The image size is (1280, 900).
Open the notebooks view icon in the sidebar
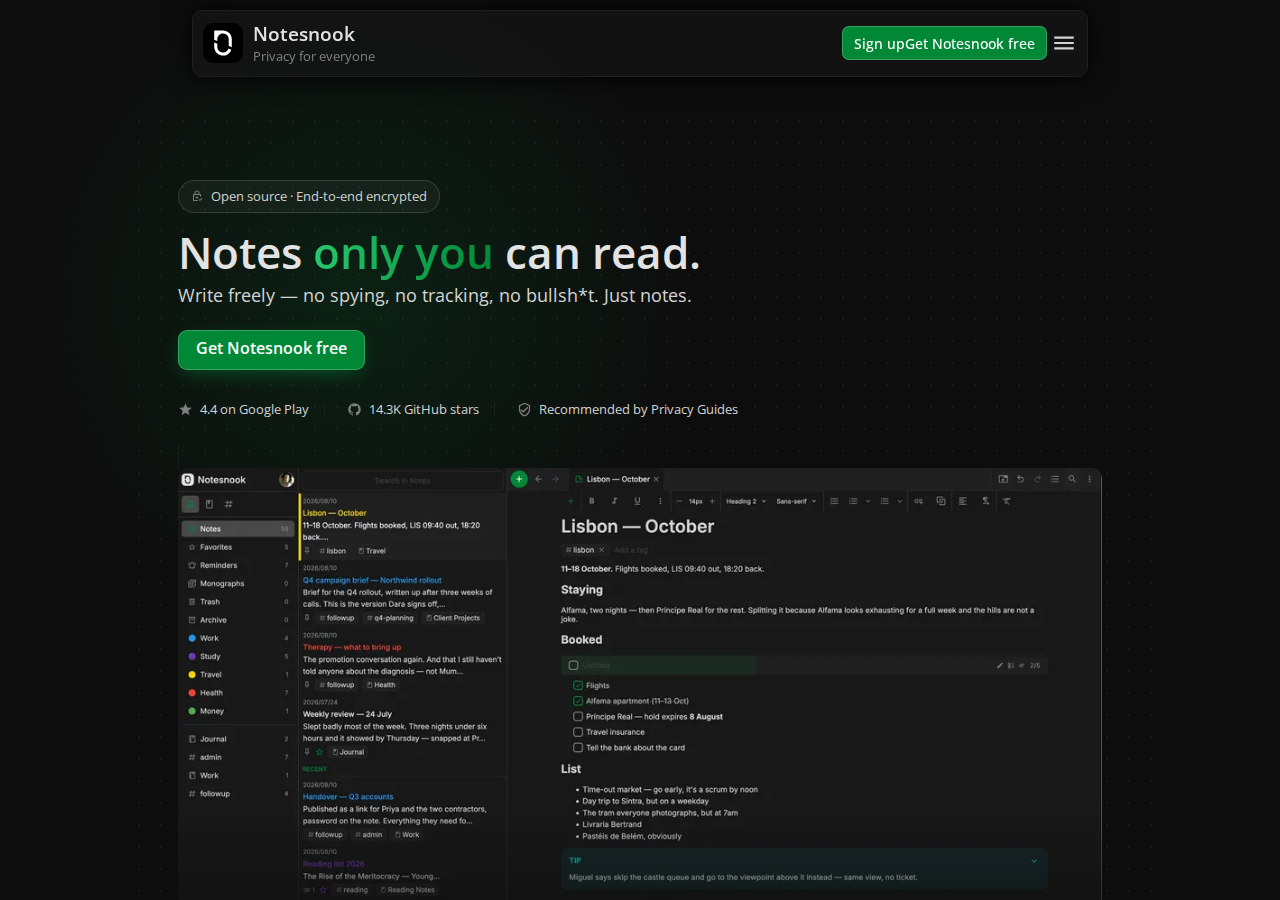click(x=209, y=504)
